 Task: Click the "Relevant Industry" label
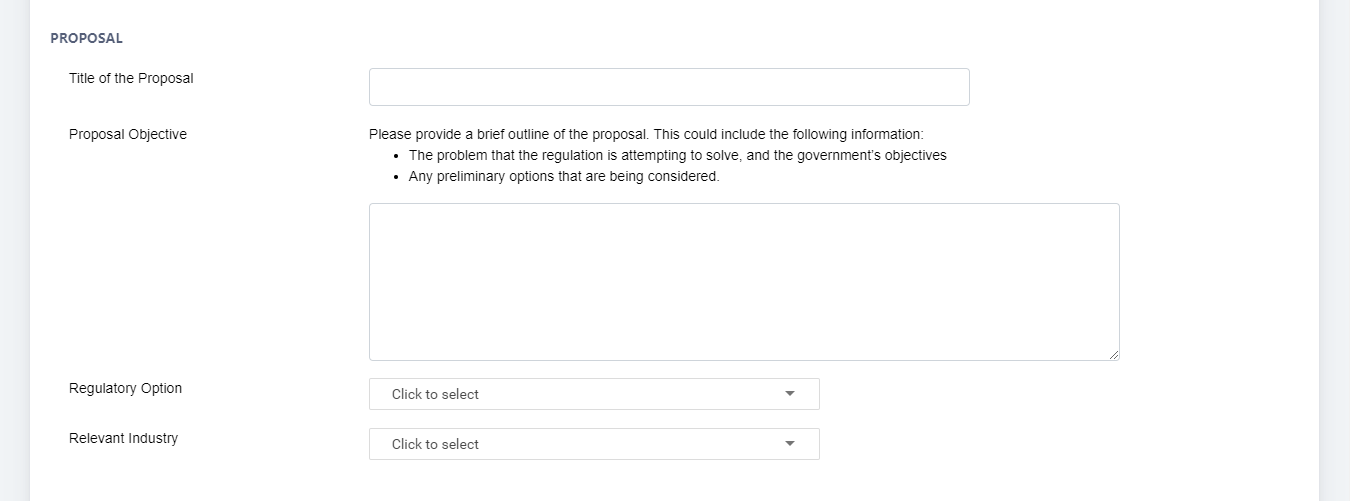[x=123, y=438]
